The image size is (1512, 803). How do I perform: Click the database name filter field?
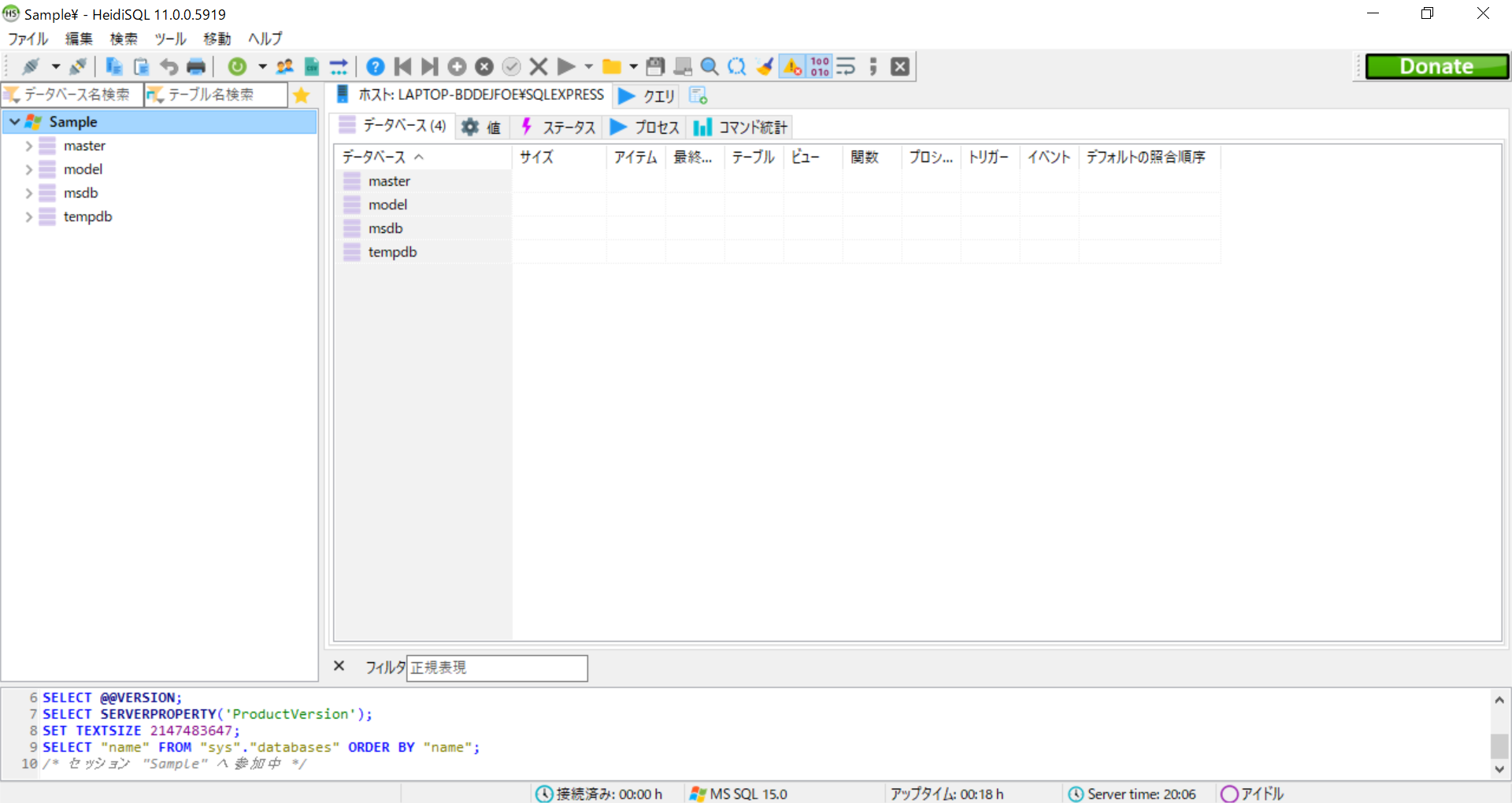(72, 94)
